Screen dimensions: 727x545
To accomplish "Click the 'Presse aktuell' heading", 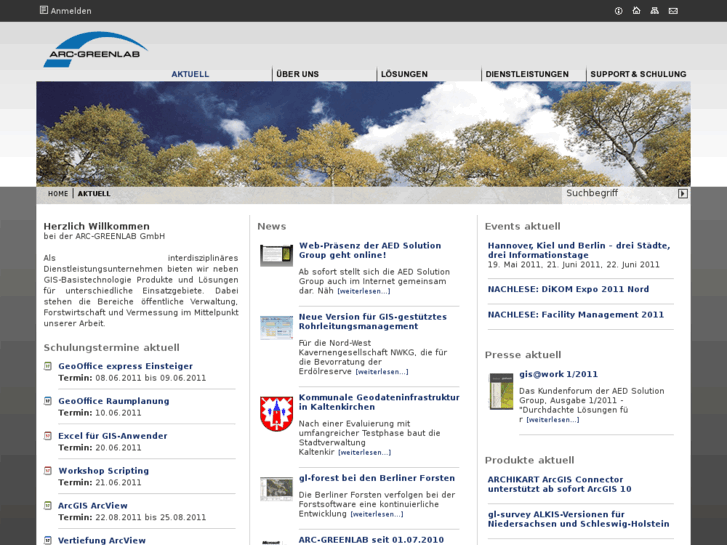I will 523,355.
